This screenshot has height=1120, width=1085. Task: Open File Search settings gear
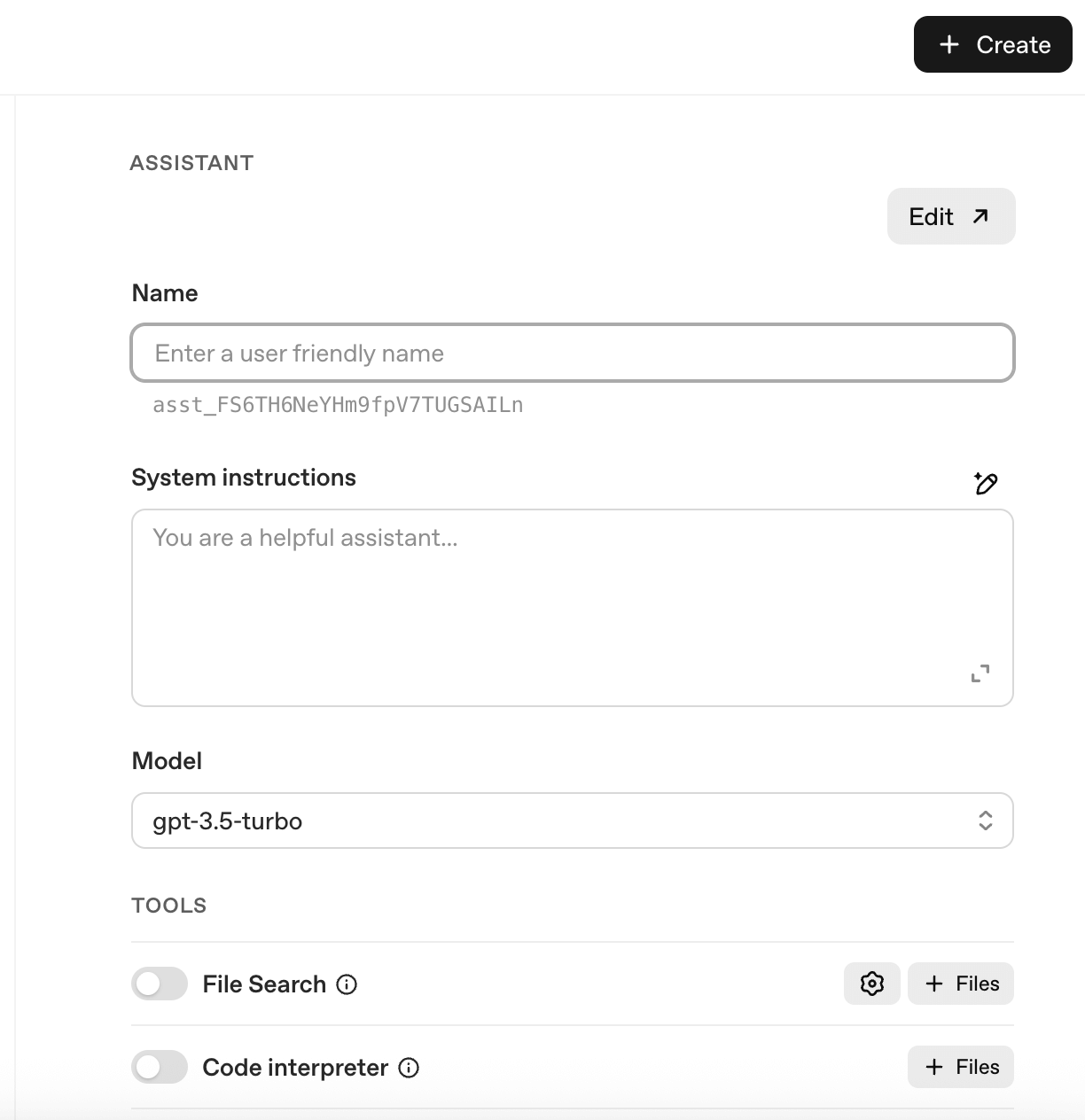click(871, 984)
